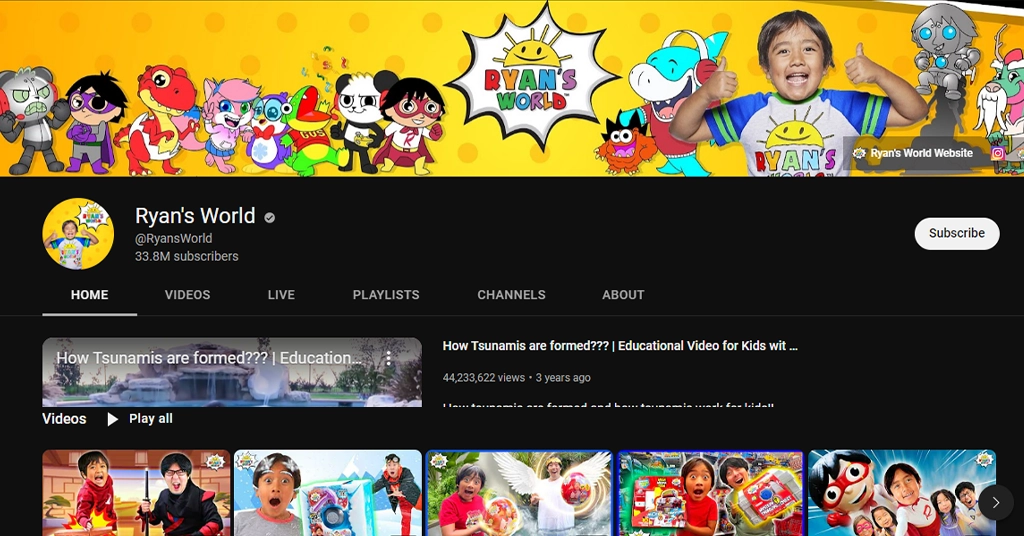Screen dimensions: 1024x536
Task: View the ABOUT tab
Action: click(623, 295)
